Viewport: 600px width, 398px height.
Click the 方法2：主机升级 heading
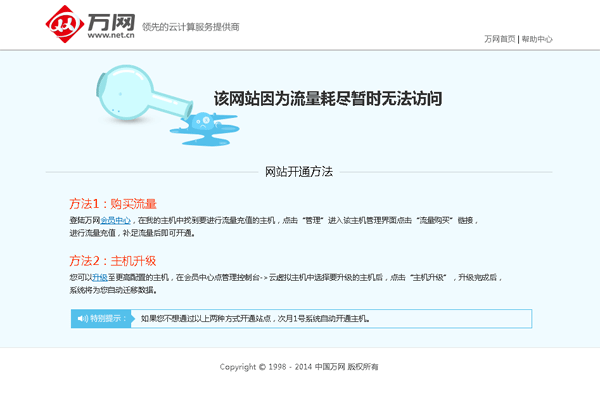pos(113,261)
